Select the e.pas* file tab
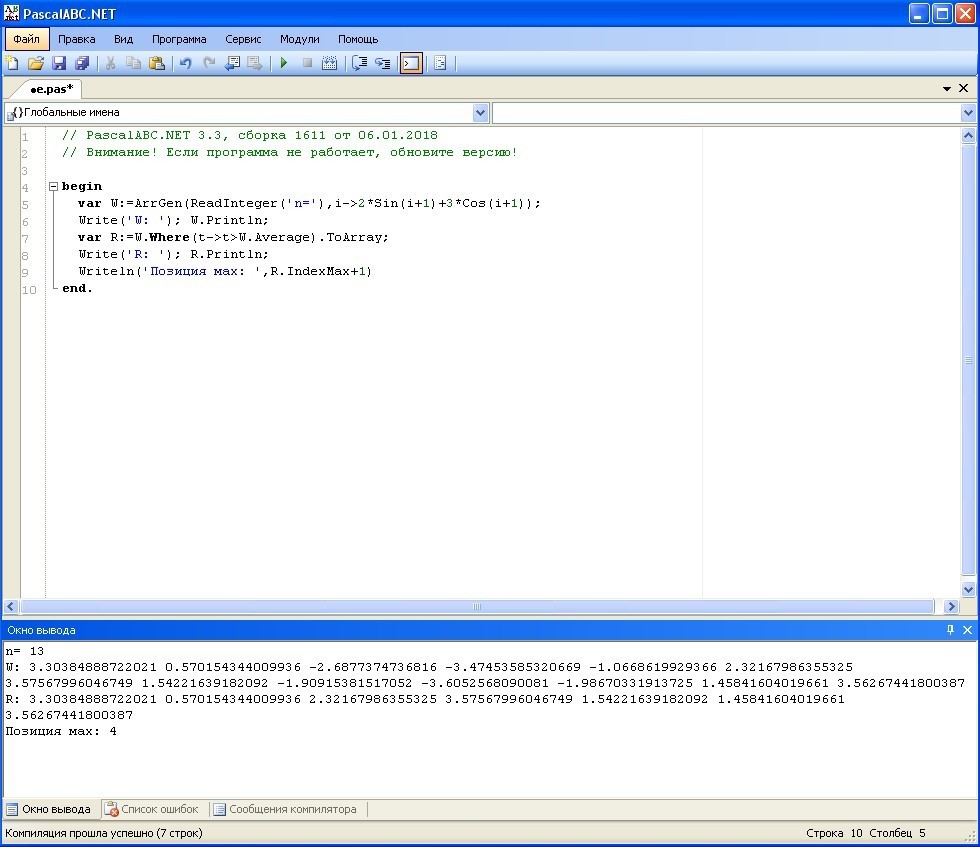The width and height of the screenshot is (980, 847). (51, 89)
